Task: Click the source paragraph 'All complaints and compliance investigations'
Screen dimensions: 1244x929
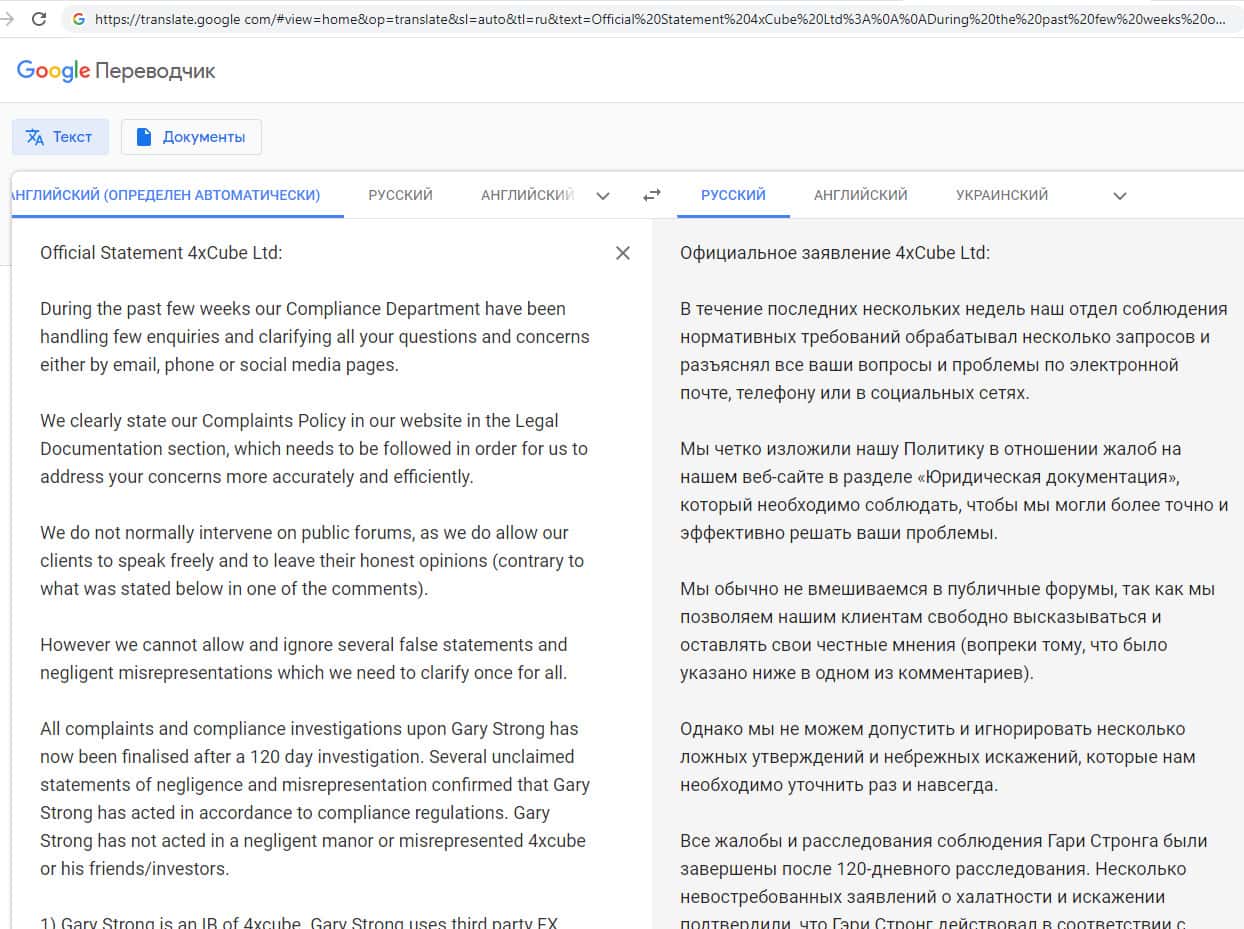Action: [315, 799]
